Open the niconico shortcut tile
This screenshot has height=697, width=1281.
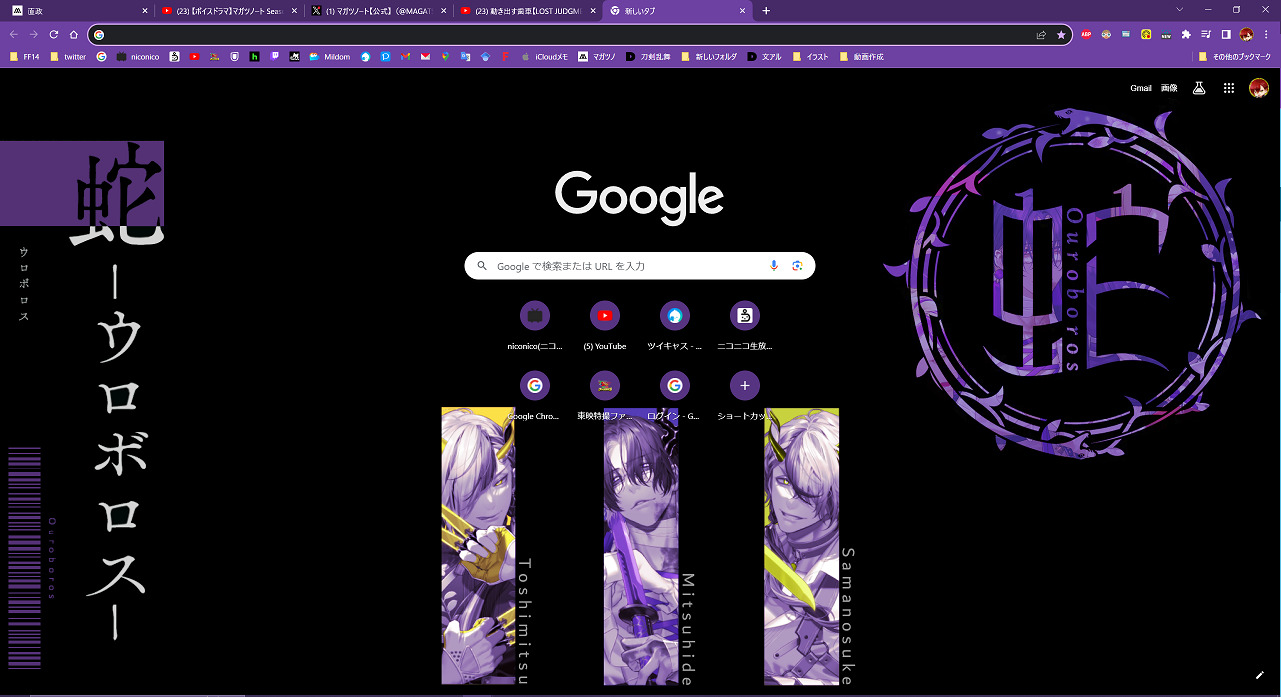click(535, 324)
